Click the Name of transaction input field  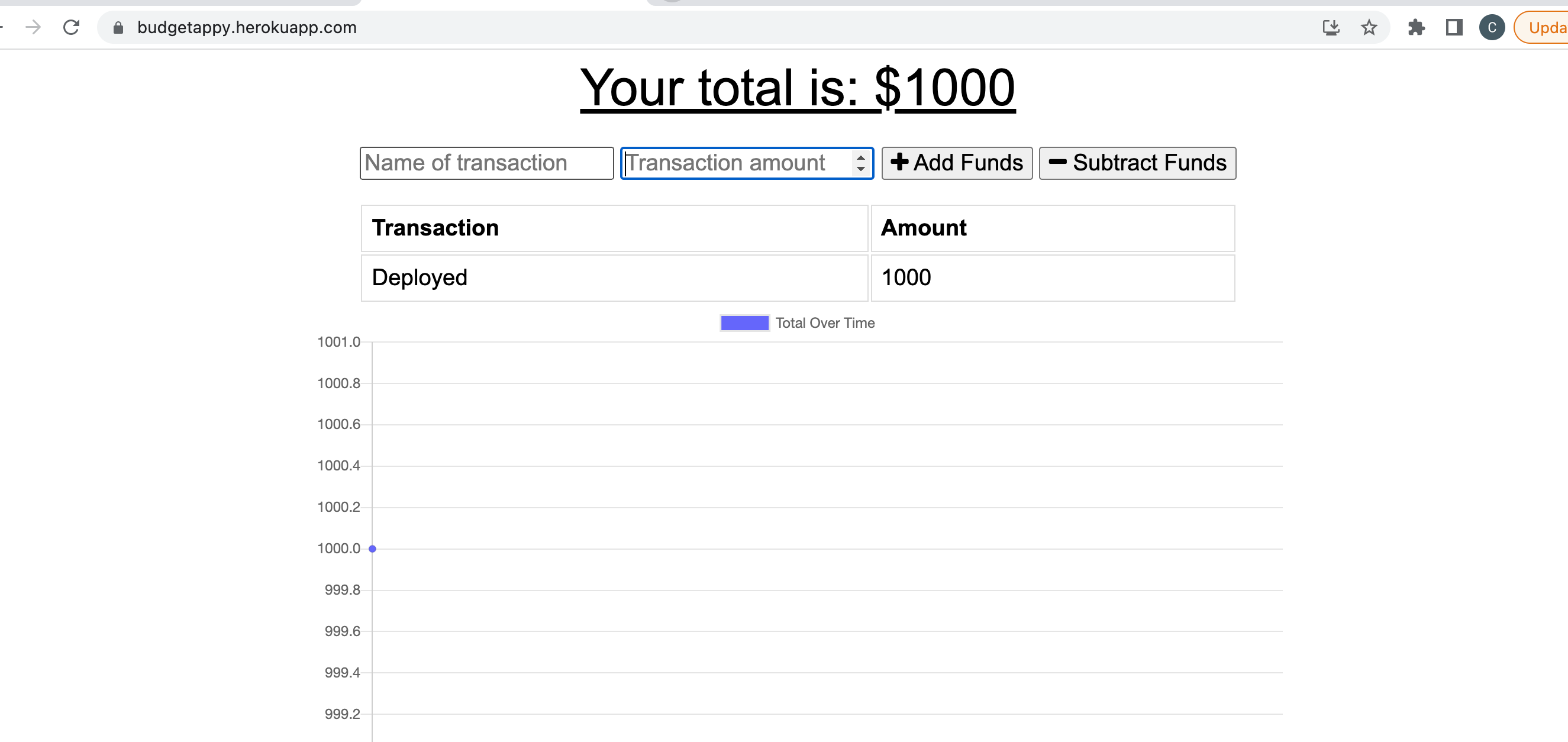pos(486,163)
